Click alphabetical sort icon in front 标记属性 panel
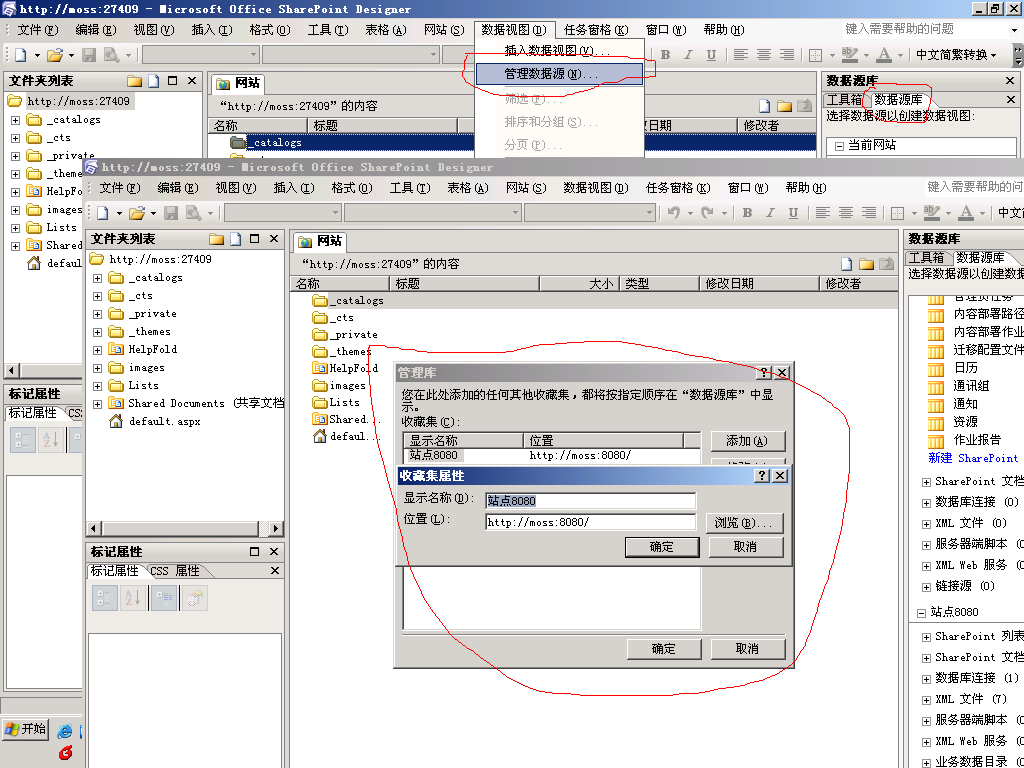 [133, 598]
